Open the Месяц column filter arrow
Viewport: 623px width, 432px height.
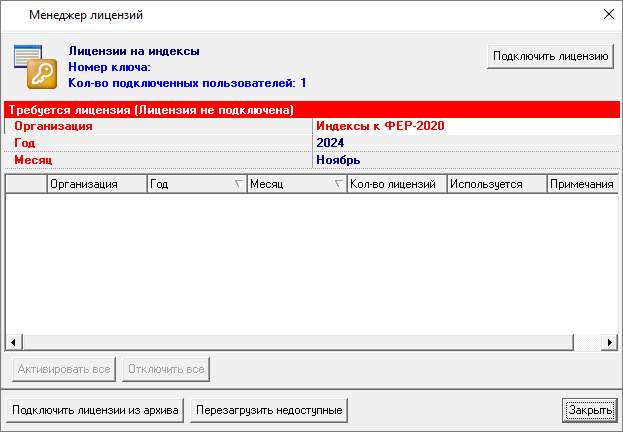(x=339, y=184)
